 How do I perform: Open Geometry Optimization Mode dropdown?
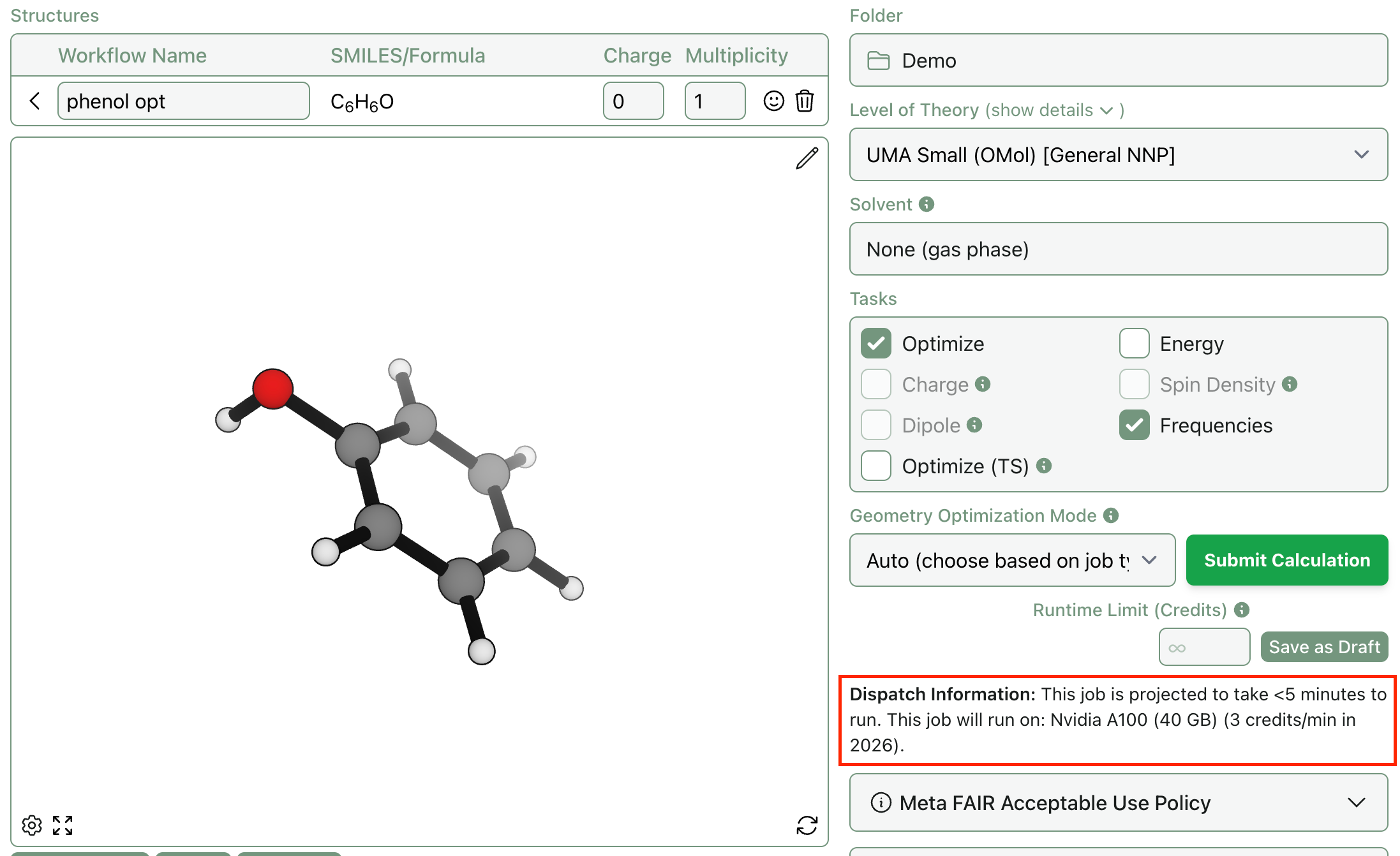(x=1012, y=560)
